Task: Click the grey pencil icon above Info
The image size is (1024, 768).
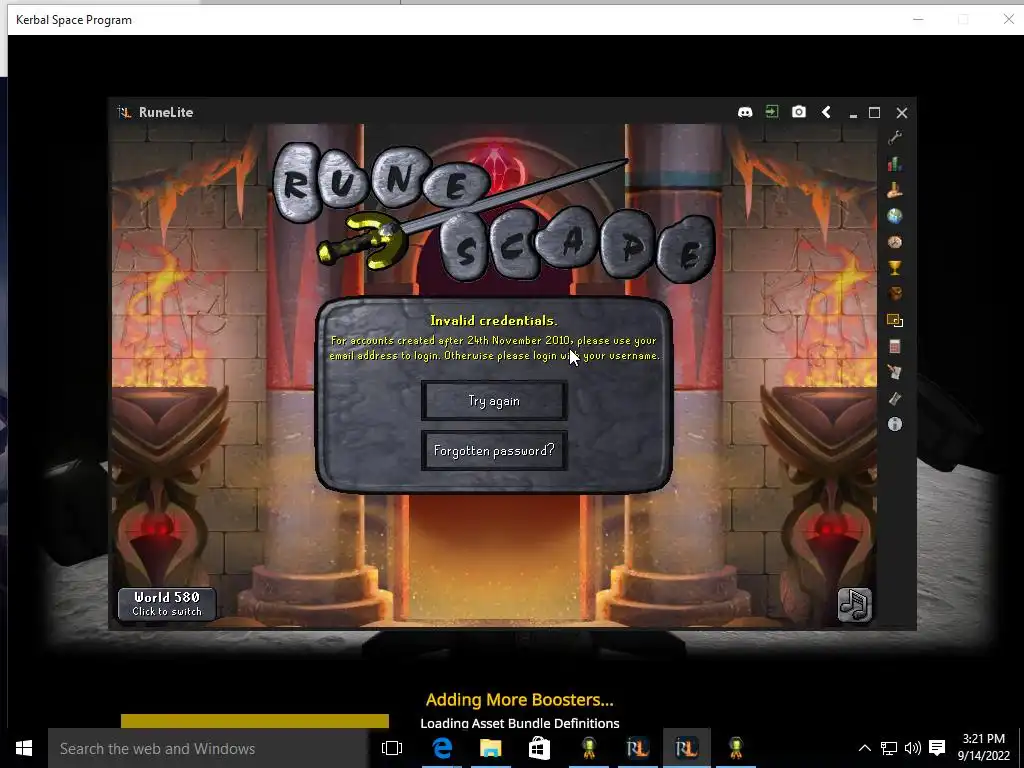Action: point(895,398)
